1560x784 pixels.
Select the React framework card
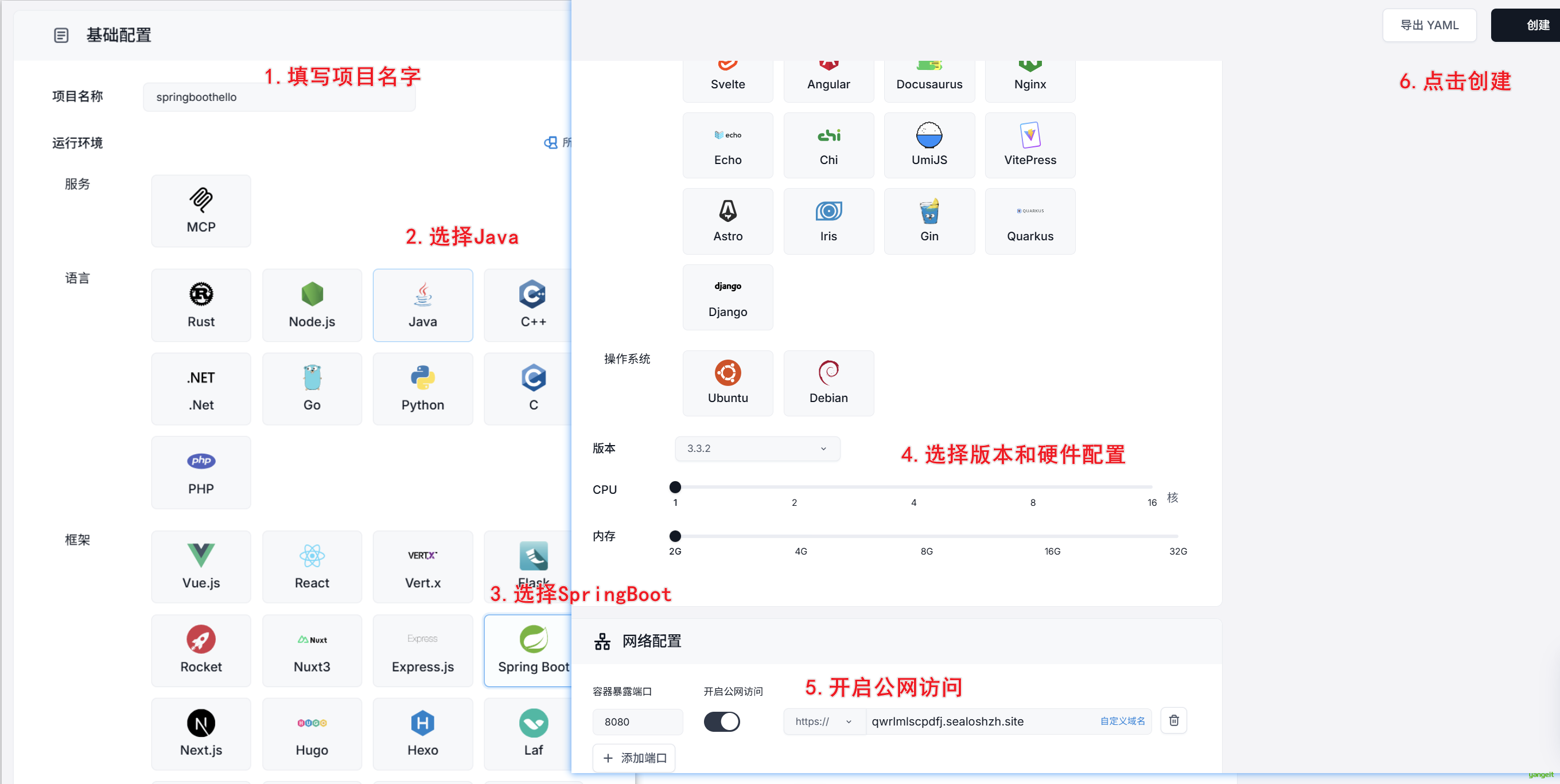[312, 567]
